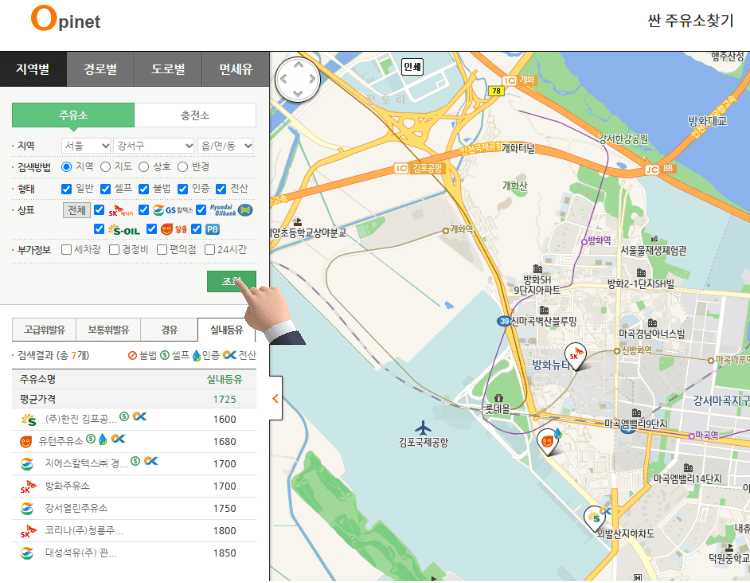Toggle 인증 type checkbox
Screen dimensions: 750x583
coord(183,188)
